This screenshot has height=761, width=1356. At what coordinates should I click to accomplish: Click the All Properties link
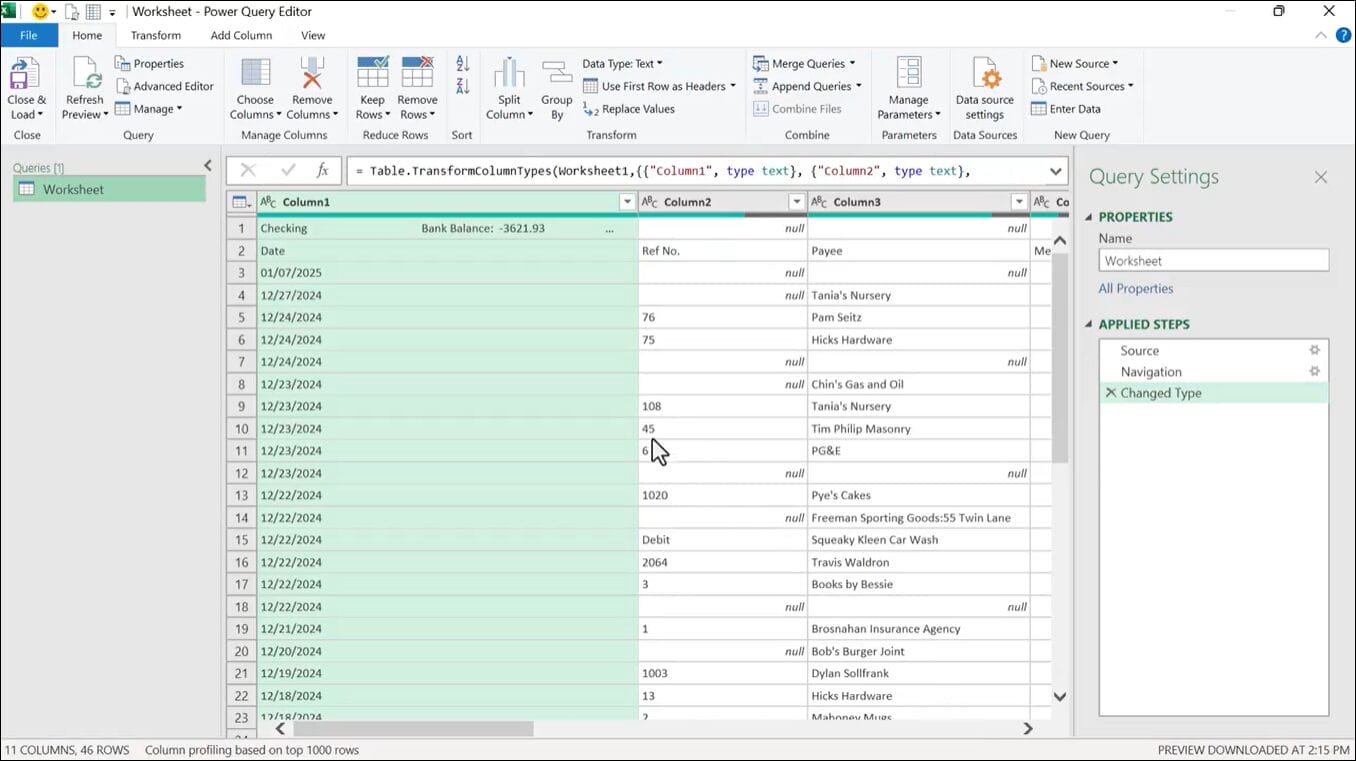tap(1135, 288)
